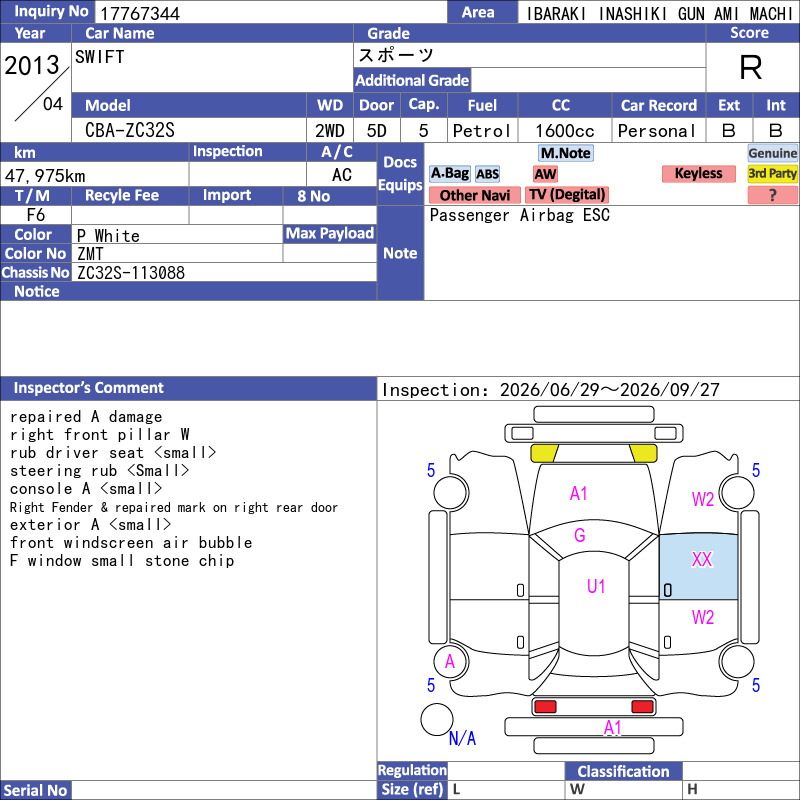Image resolution: width=800 pixels, height=800 pixels.
Task: Click the Inquiry No value field
Action: [271, 13]
